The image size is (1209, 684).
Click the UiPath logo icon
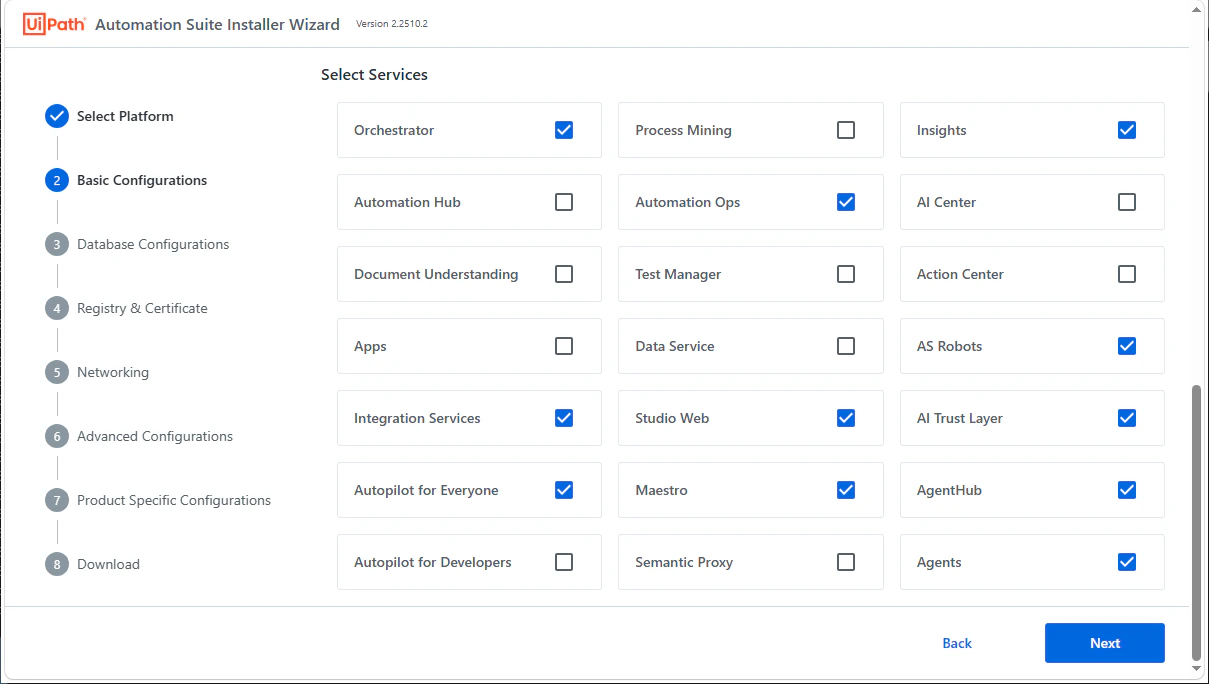55,23
